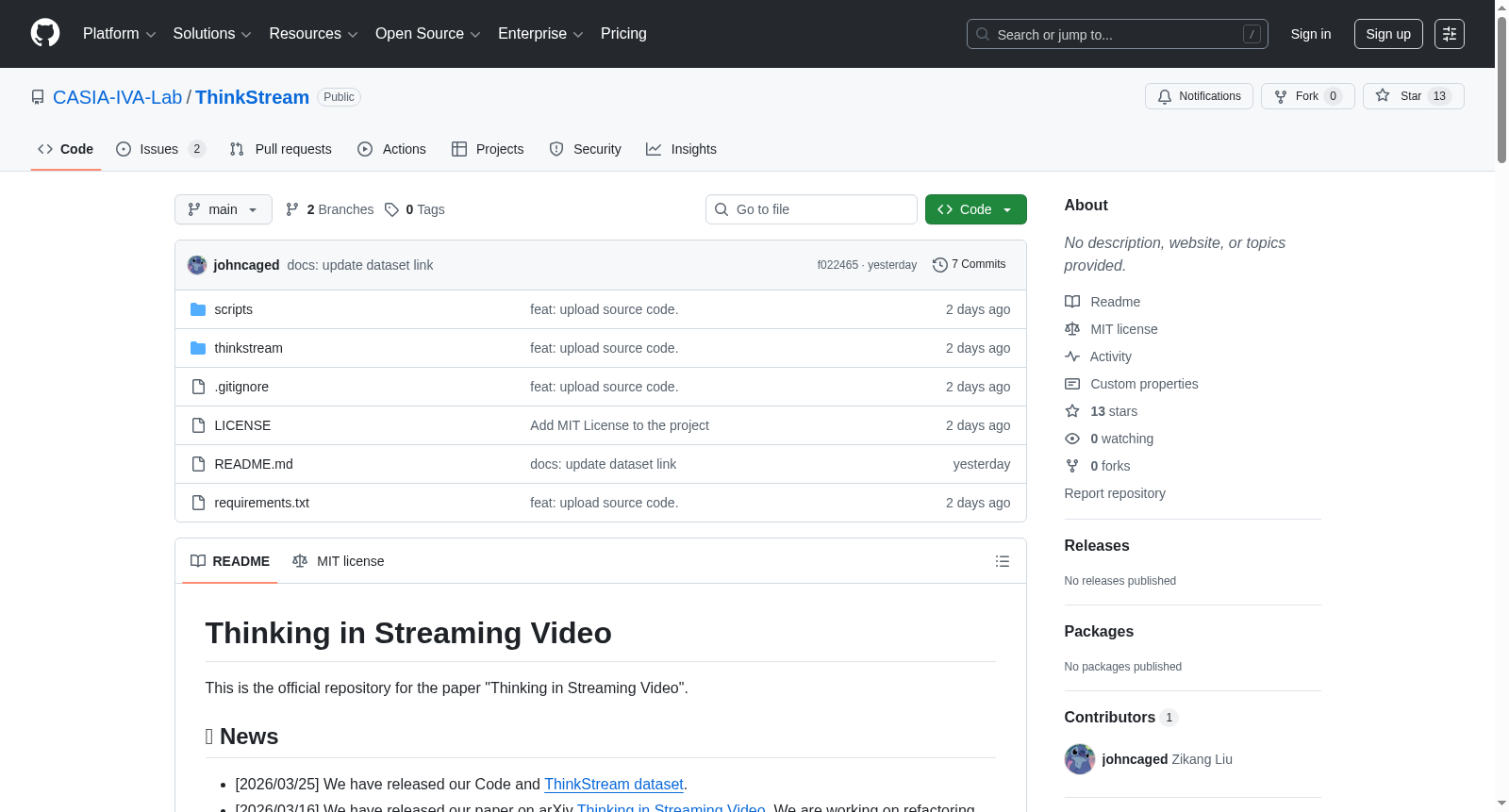Expand the Open Source menu
The height and width of the screenshot is (812, 1509).
427,34
